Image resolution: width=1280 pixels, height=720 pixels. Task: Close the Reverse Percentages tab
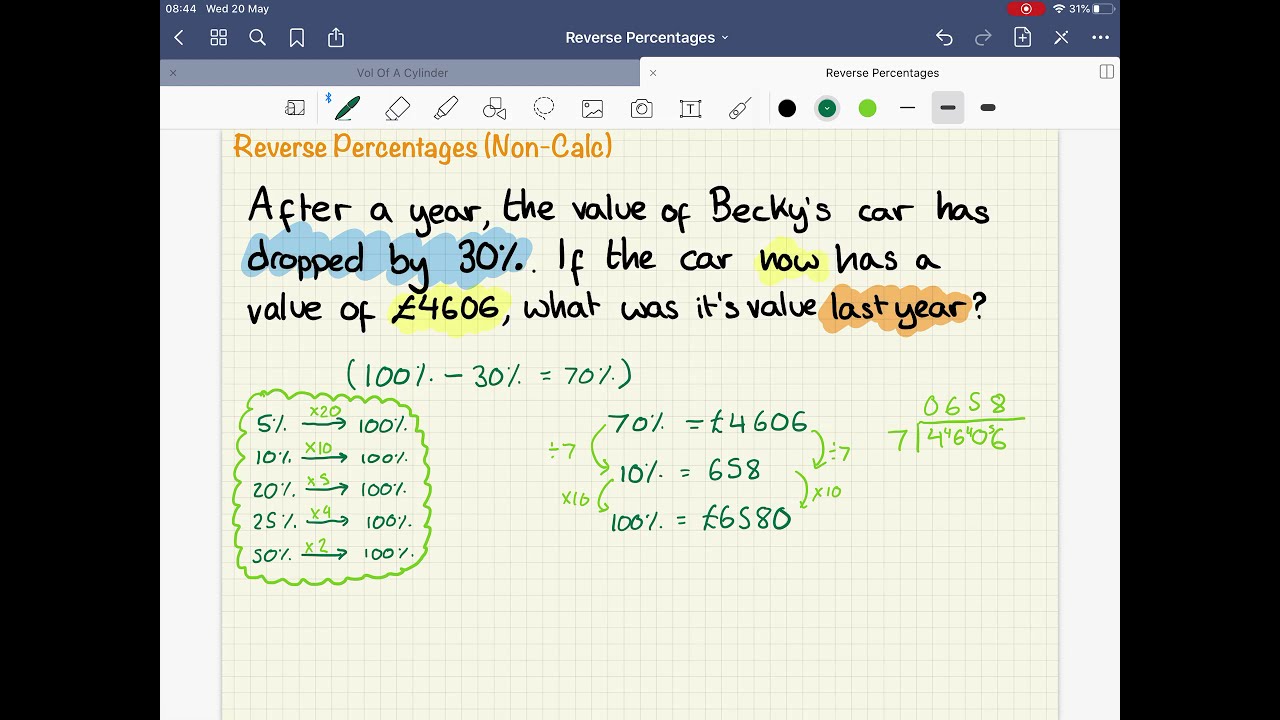point(653,73)
